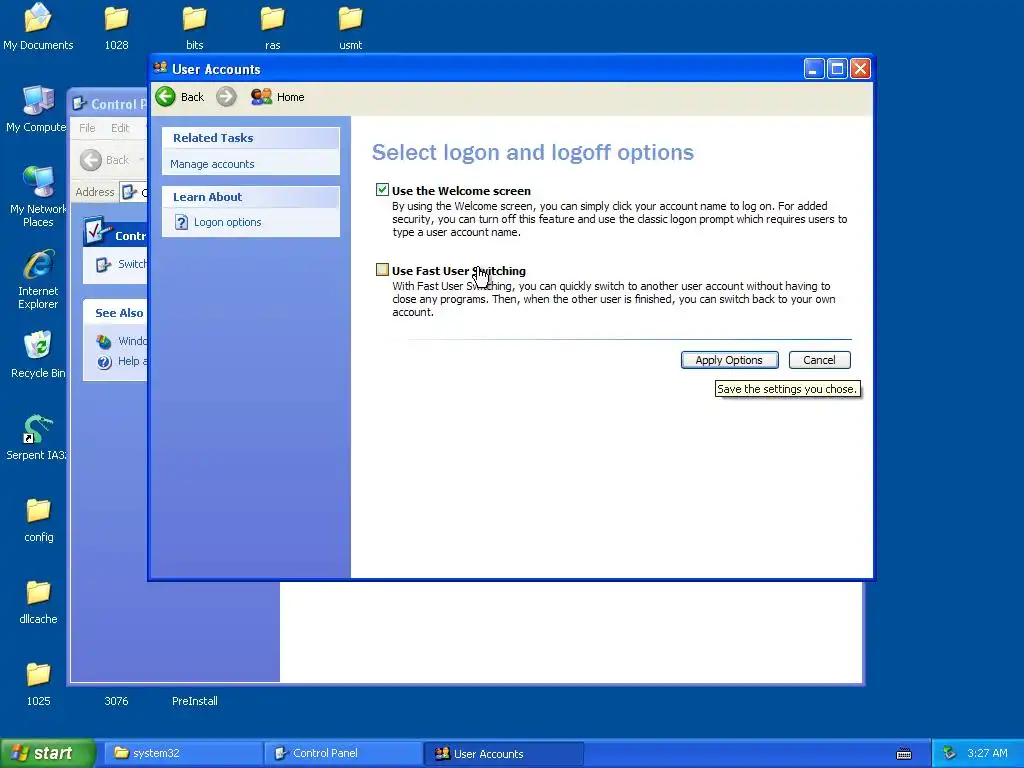
Task: Click the Start button
Action: pos(48,753)
